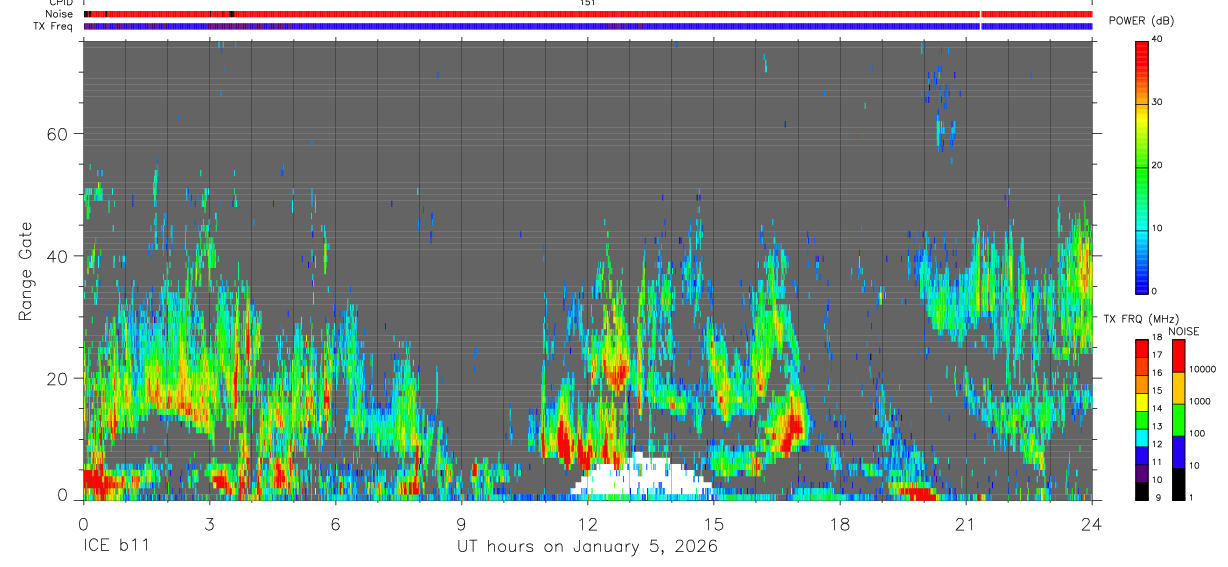Click the red noise status strip
Viewport: 1228px width, 567px height.
point(587,14)
